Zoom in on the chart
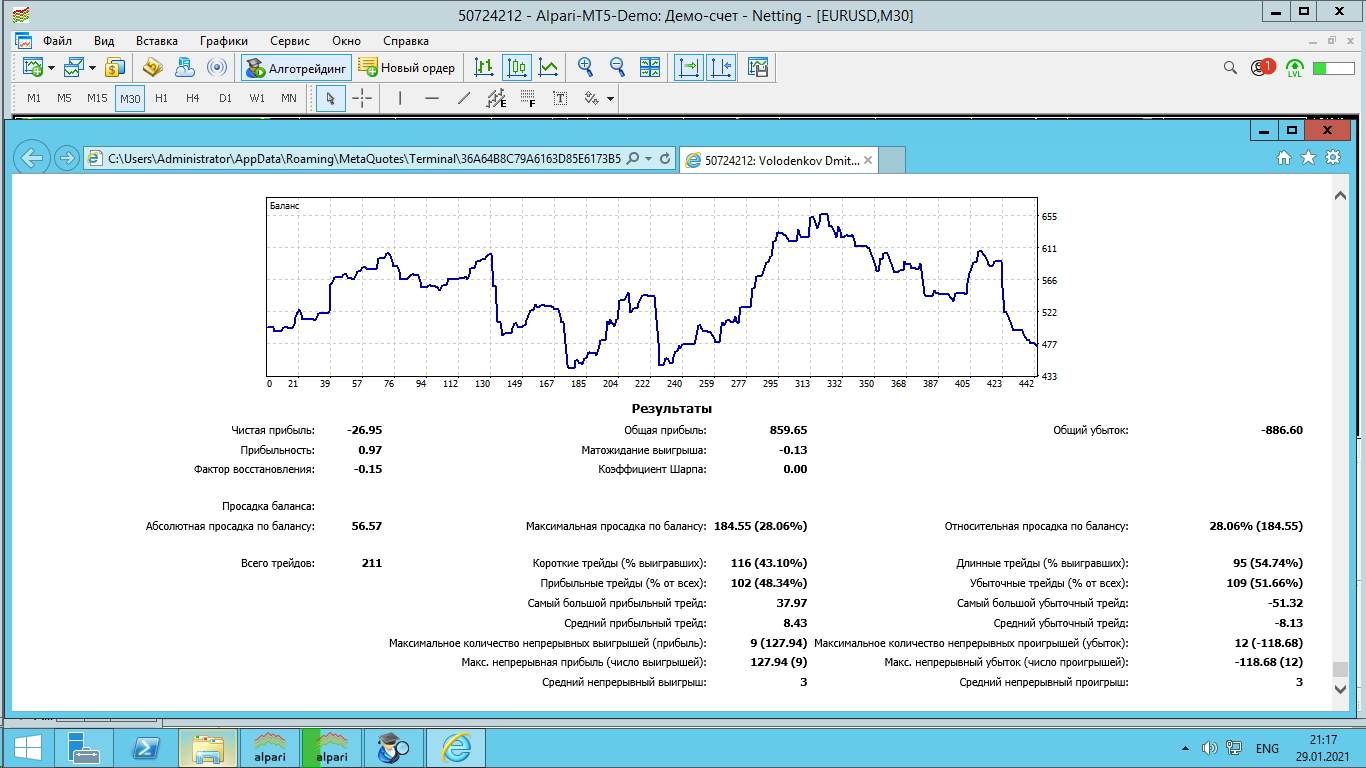The width and height of the screenshot is (1366, 768). click(x=585, y=68)
